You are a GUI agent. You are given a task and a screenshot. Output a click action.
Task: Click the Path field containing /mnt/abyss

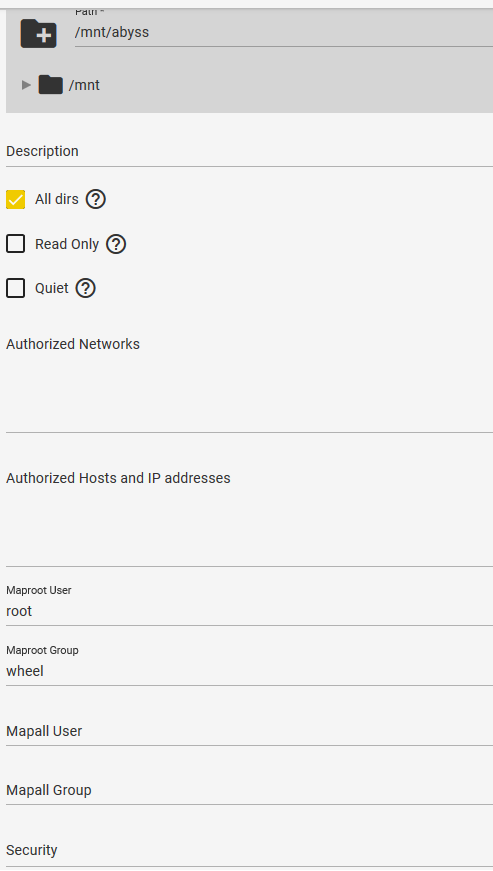284,32
